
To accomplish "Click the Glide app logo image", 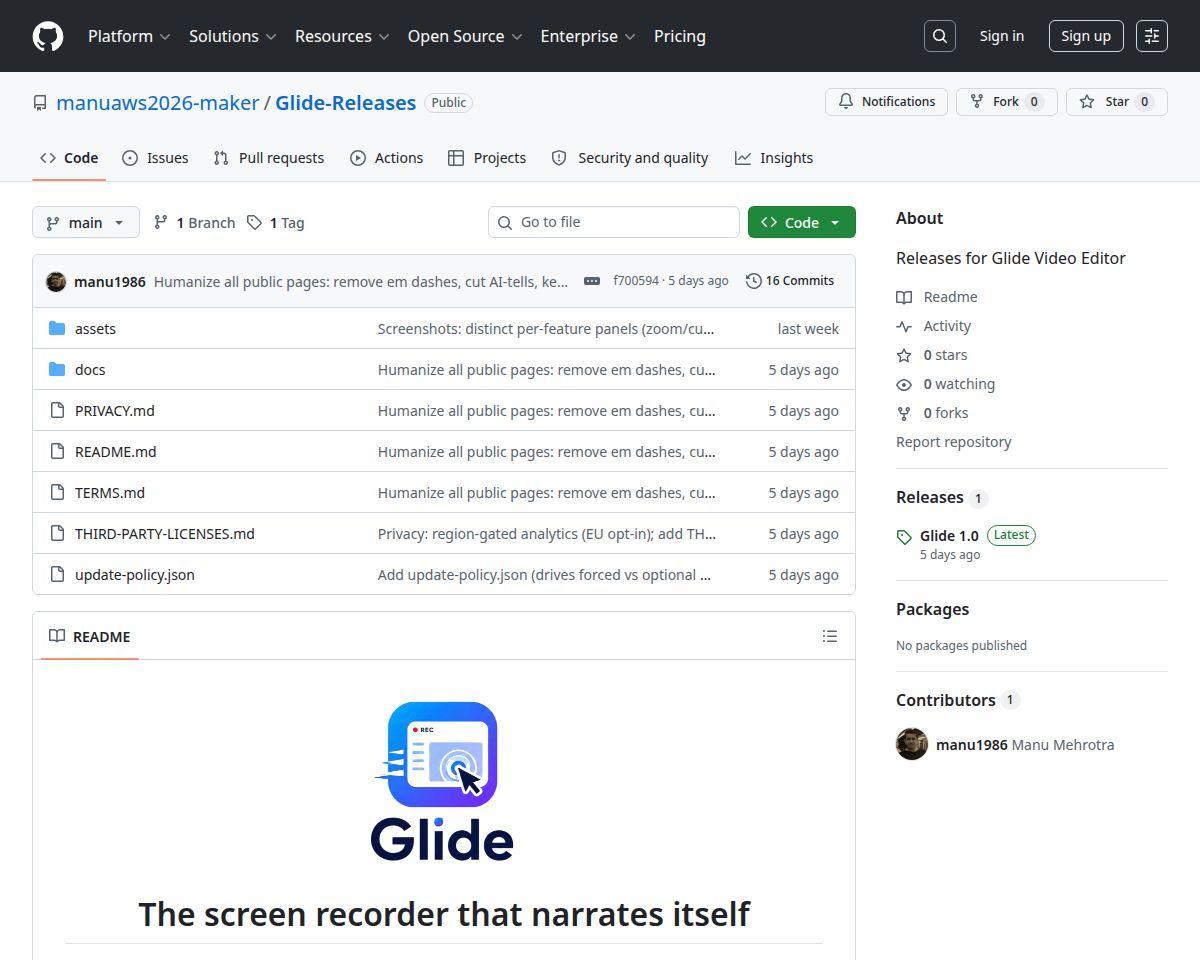I will point(442,781).
